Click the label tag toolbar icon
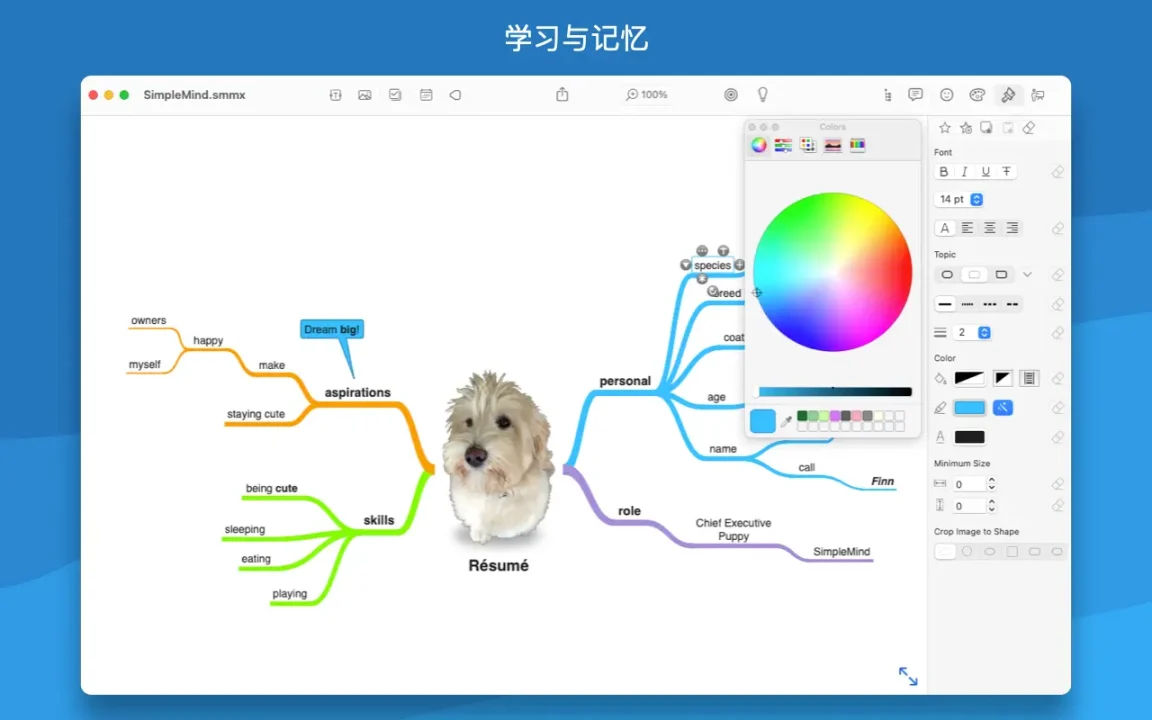Viewport: 1152px width, 720px height. [x=456, y=95]
